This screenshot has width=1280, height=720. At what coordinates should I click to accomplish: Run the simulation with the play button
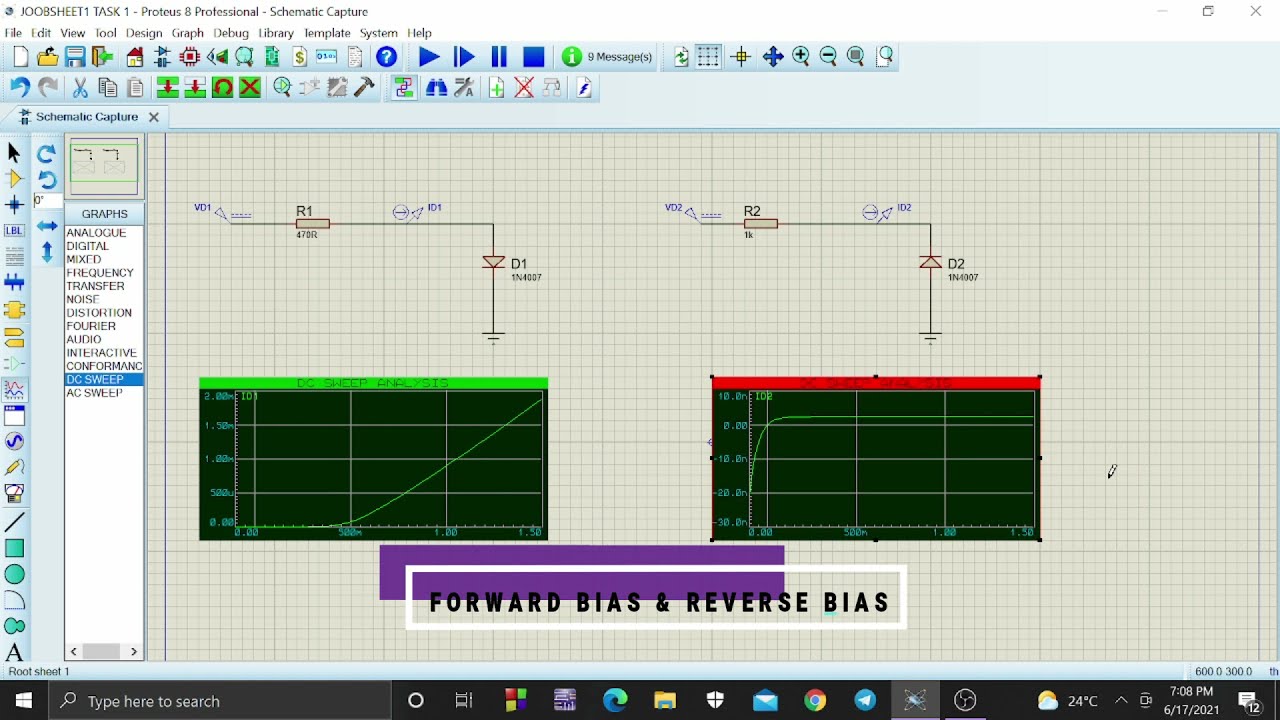pos(429,57)
